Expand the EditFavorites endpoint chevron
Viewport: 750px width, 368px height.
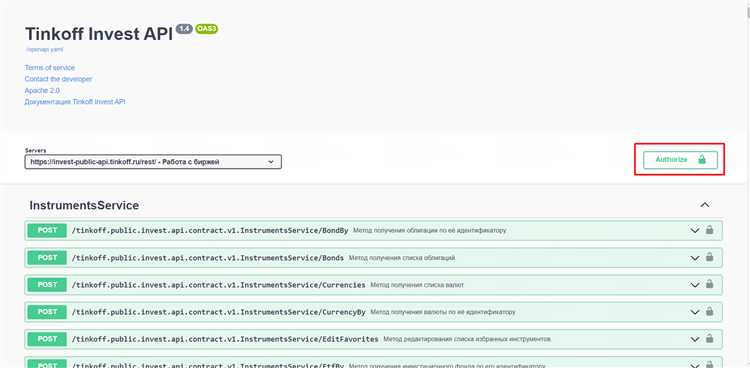[x=695, y=340]
